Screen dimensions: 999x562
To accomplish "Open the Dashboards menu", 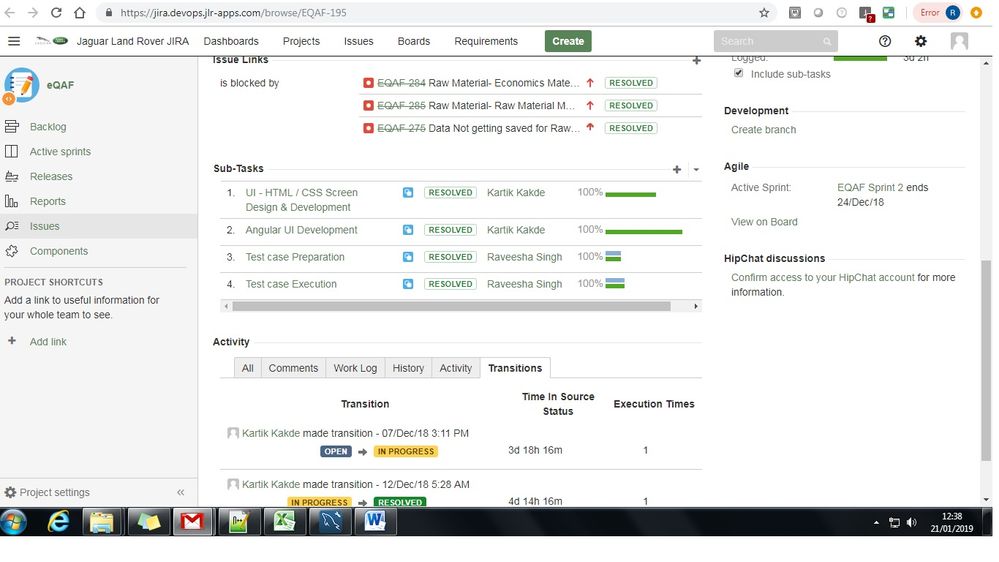I will pos(231,41).
